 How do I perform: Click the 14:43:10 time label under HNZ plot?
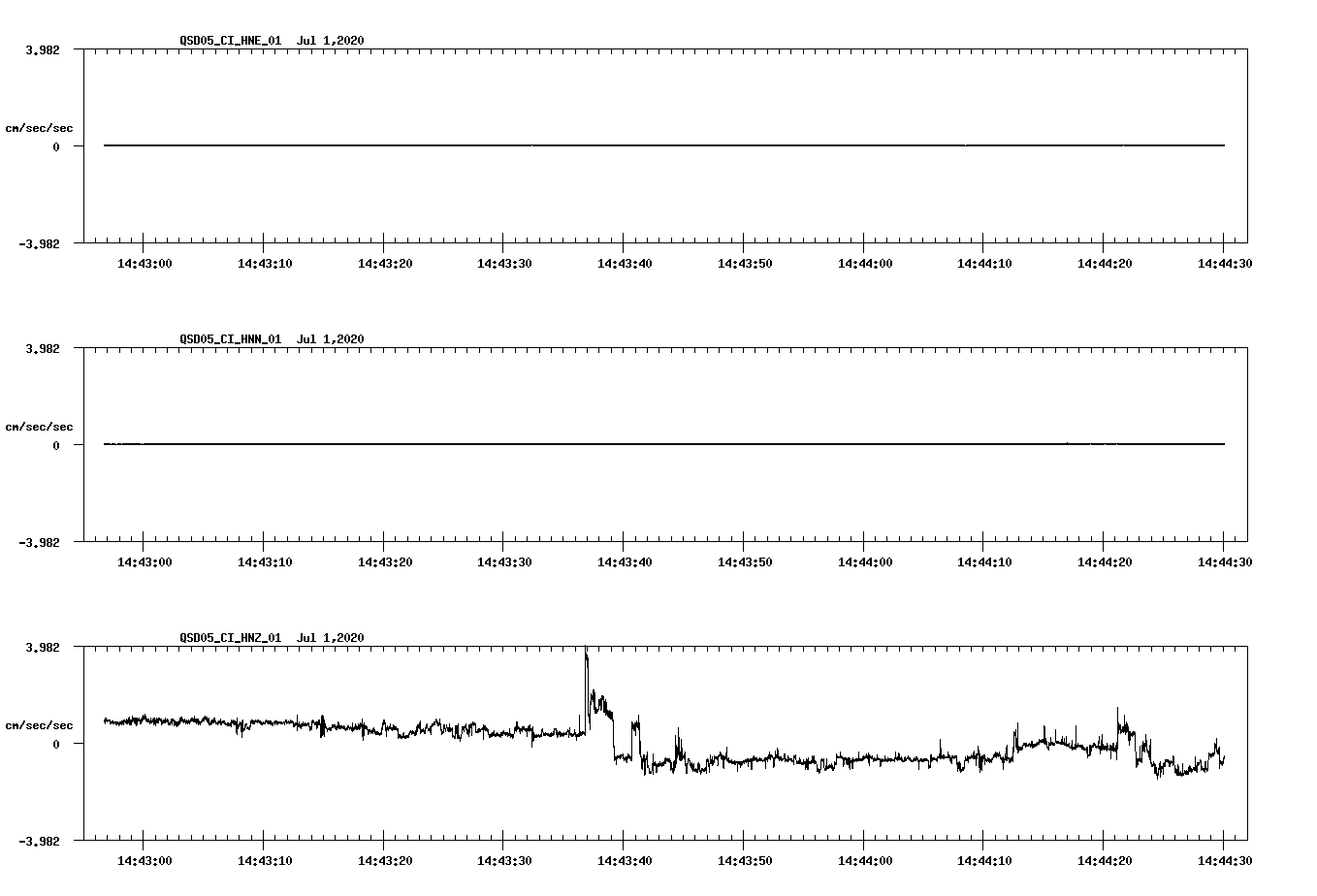264,860
